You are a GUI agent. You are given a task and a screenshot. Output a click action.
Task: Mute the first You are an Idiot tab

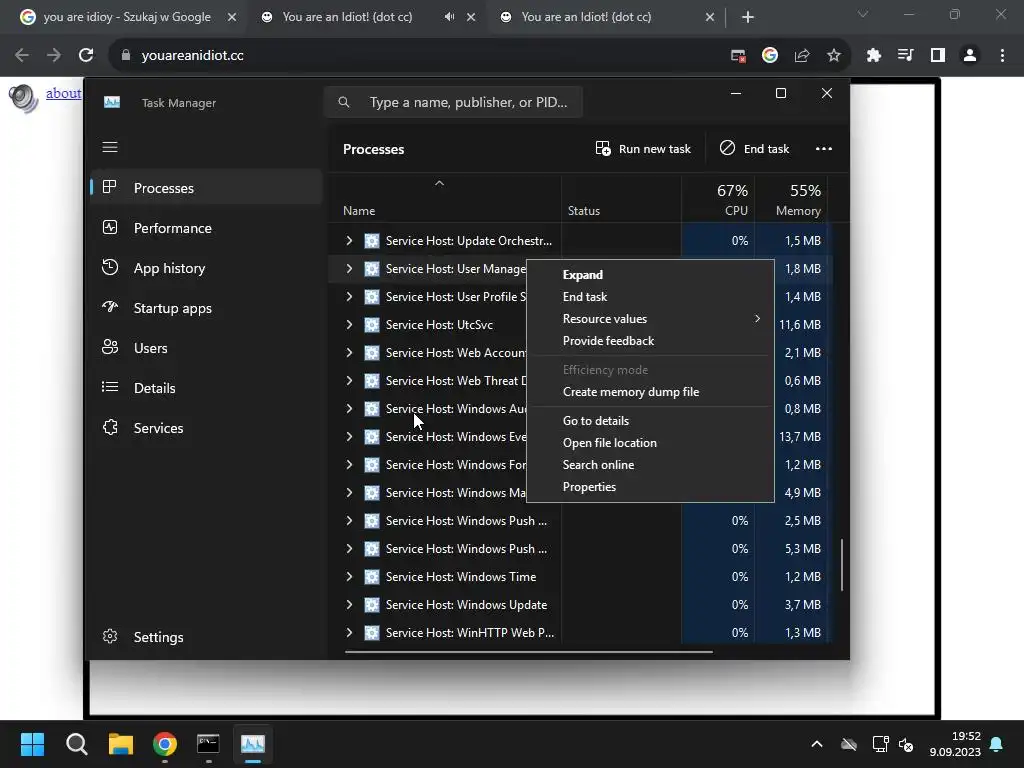449,17
